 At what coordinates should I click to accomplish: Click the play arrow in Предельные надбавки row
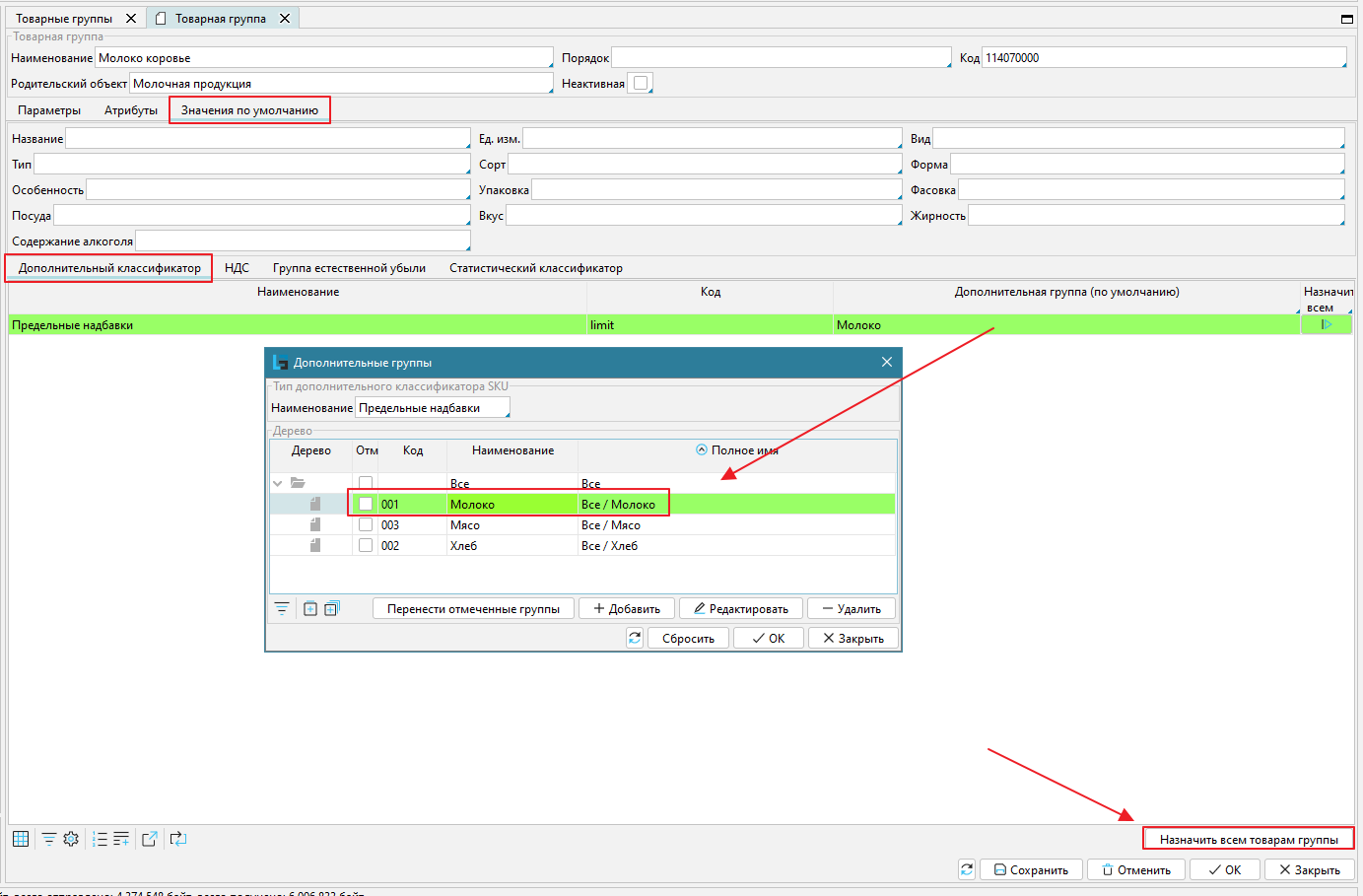(x=1326, y=324)
